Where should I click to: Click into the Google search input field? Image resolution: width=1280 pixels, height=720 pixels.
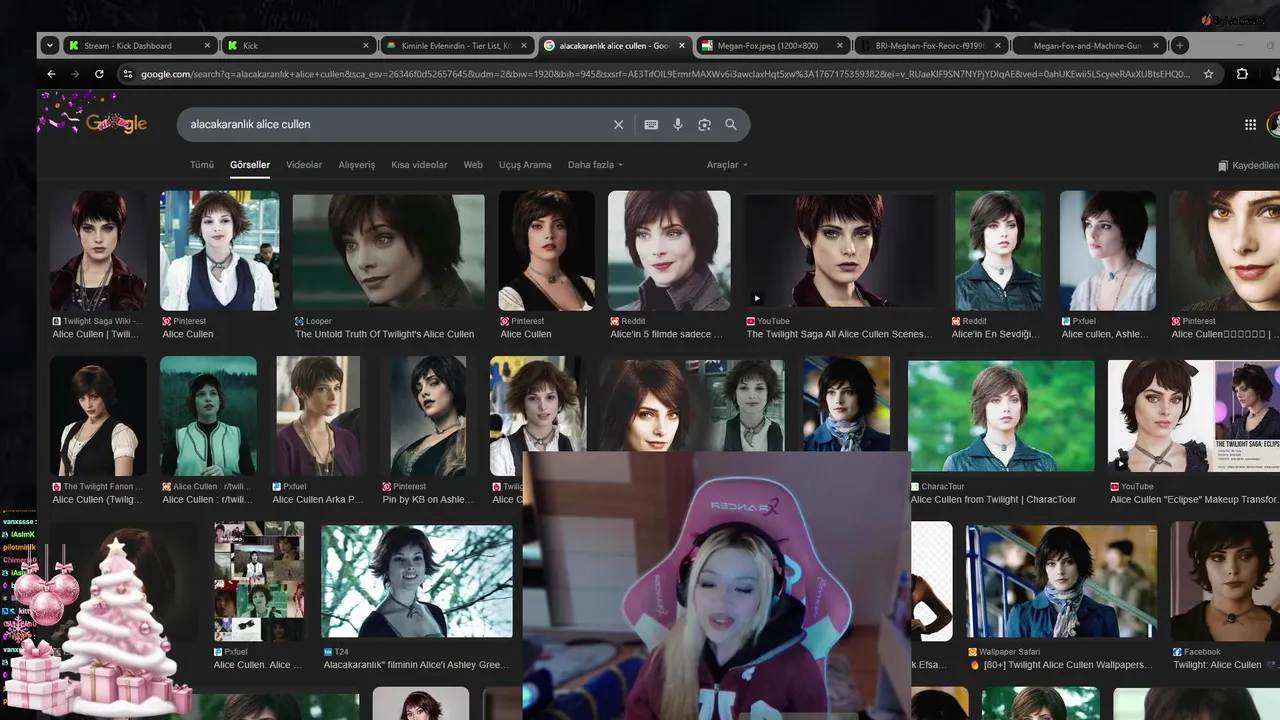point(395,125)
